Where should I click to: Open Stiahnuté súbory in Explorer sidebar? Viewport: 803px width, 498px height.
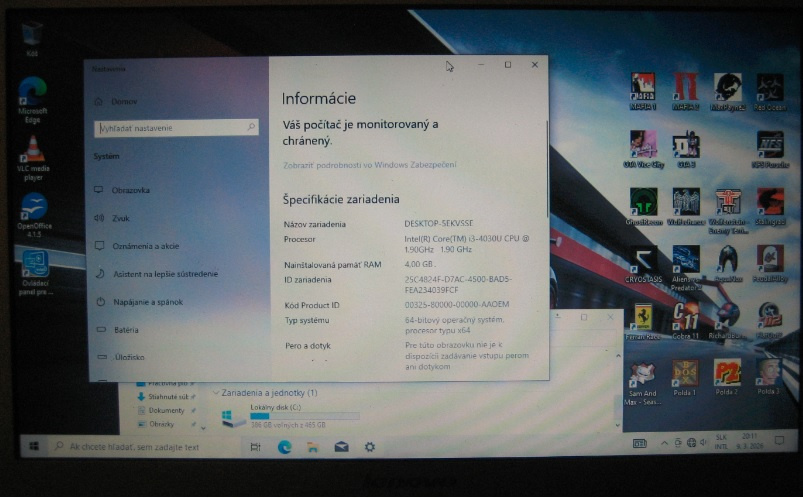click(x=167, y=397)
